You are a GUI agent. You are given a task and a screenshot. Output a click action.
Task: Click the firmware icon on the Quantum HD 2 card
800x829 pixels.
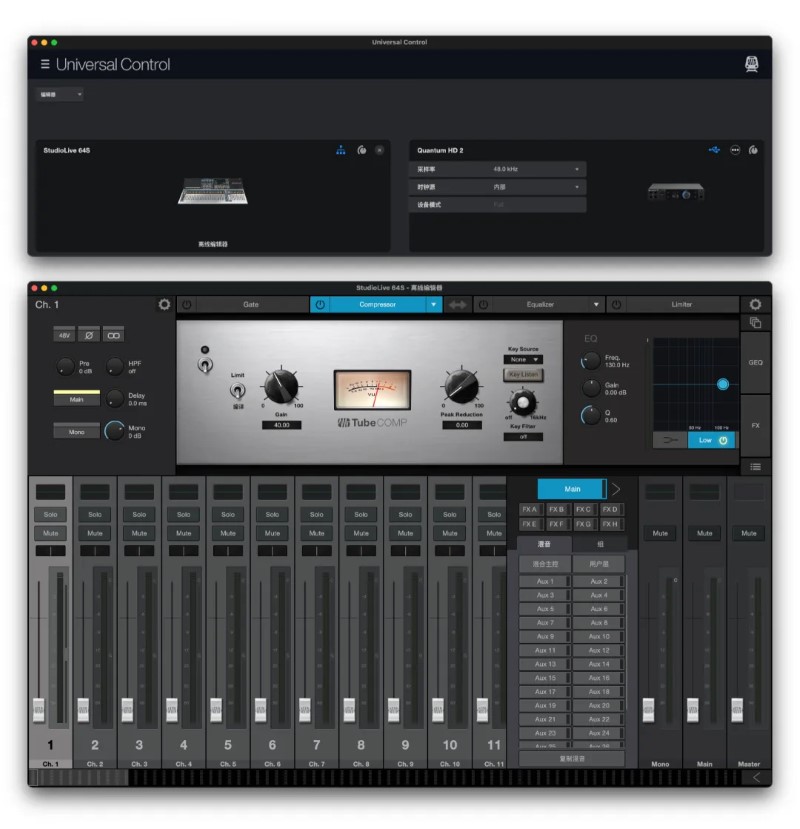click(753, 150)
